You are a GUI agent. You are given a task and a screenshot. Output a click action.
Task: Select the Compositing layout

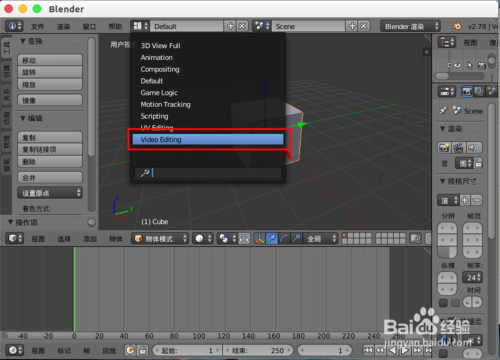[160, 69]
